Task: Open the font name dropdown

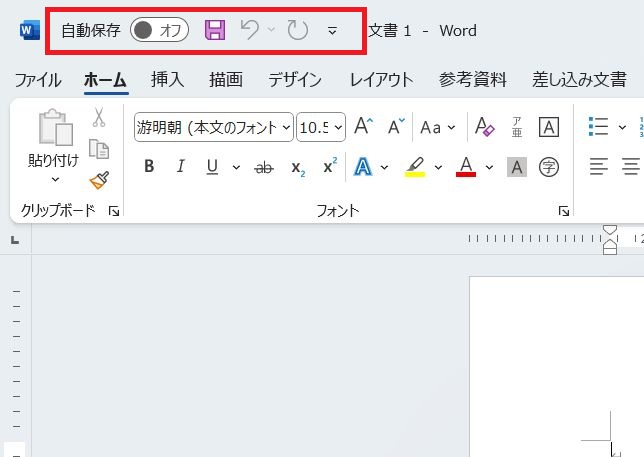Action: click(x=287, y=127)
